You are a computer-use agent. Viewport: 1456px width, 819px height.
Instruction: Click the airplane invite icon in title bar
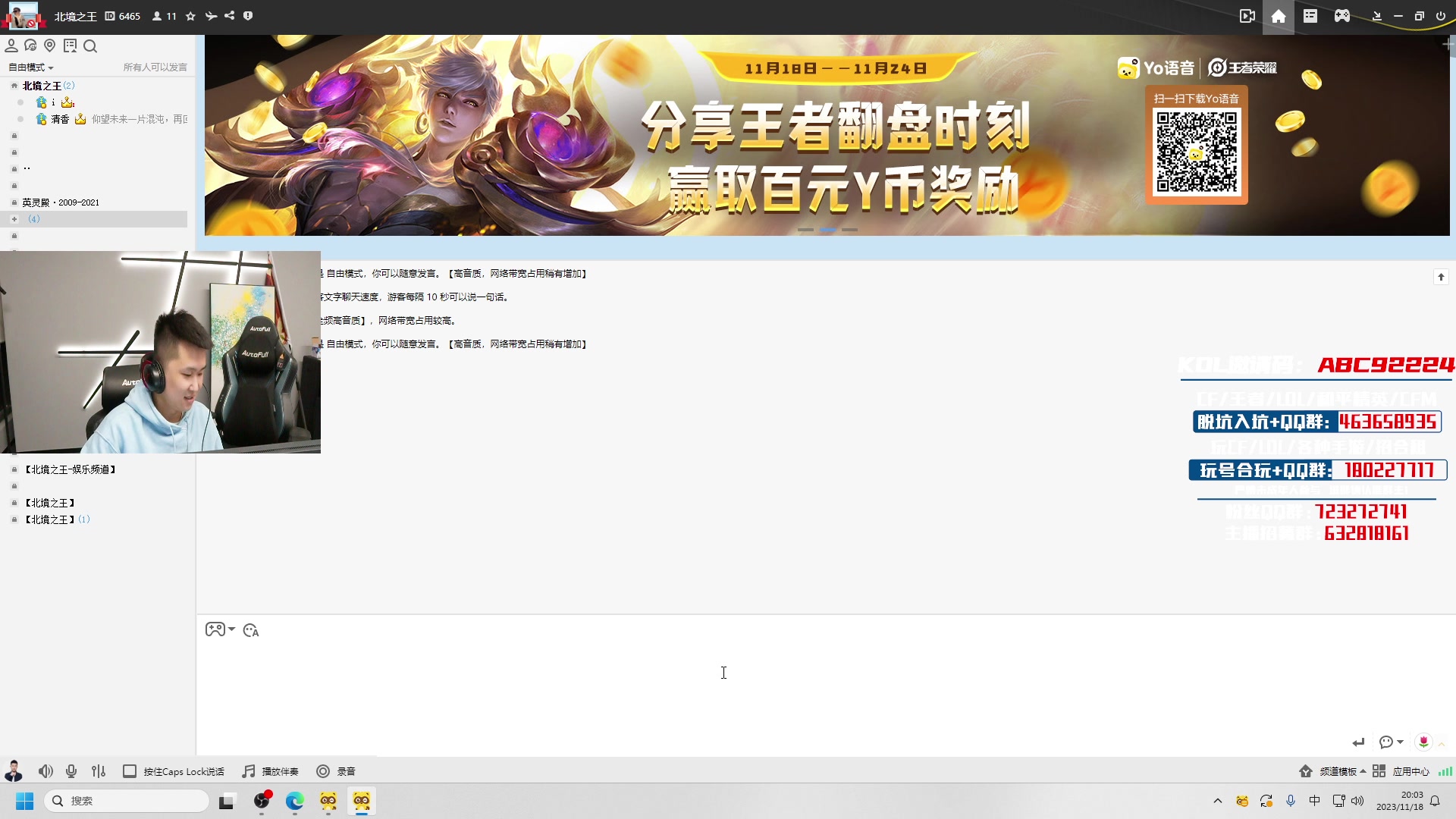click(x=211, y=16)
